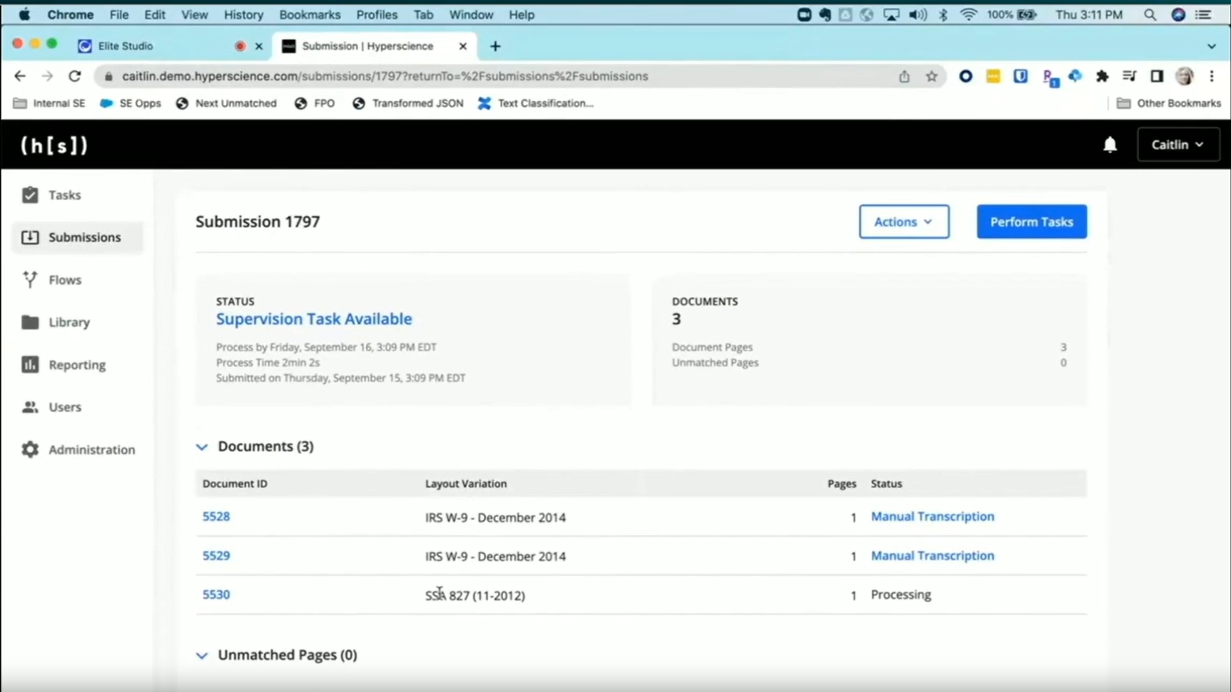This screenshot has height=692, width=1231.
Task: Click the Wi-Fi status icon
Action: [x=968, y=15]
